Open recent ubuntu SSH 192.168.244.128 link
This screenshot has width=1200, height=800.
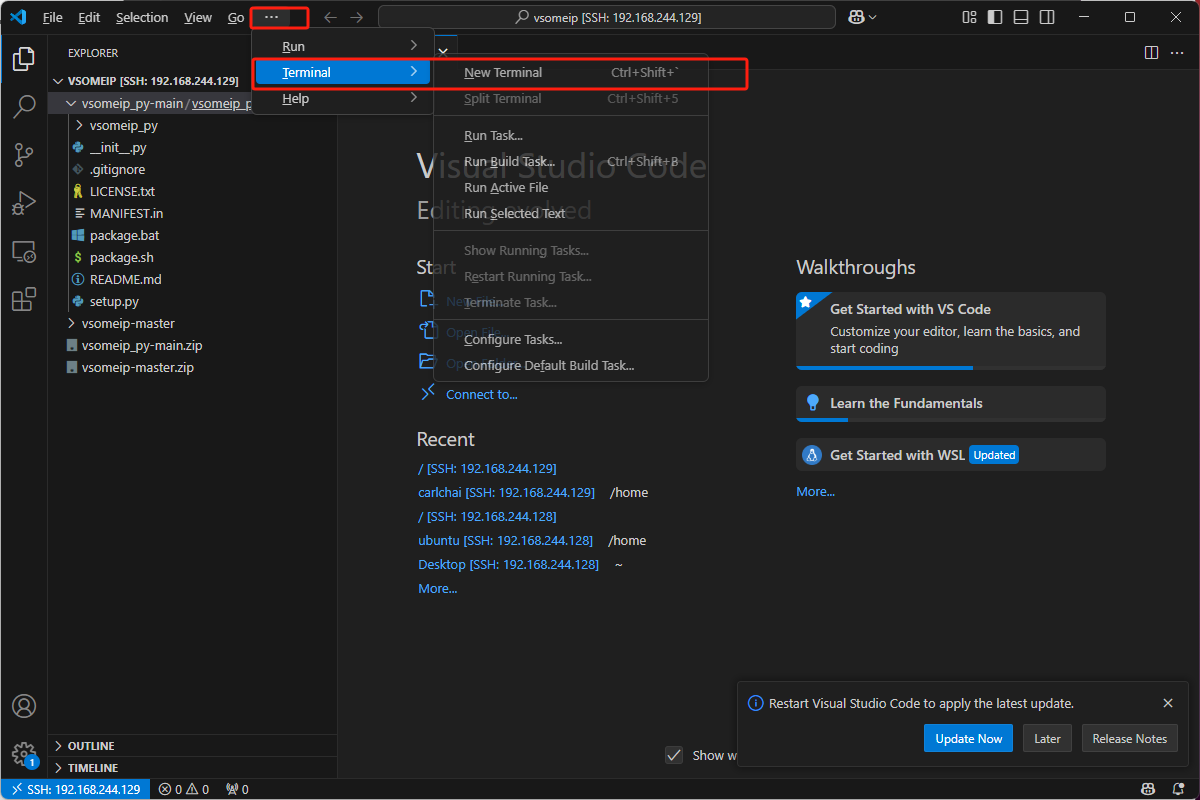tap(505, 540)
